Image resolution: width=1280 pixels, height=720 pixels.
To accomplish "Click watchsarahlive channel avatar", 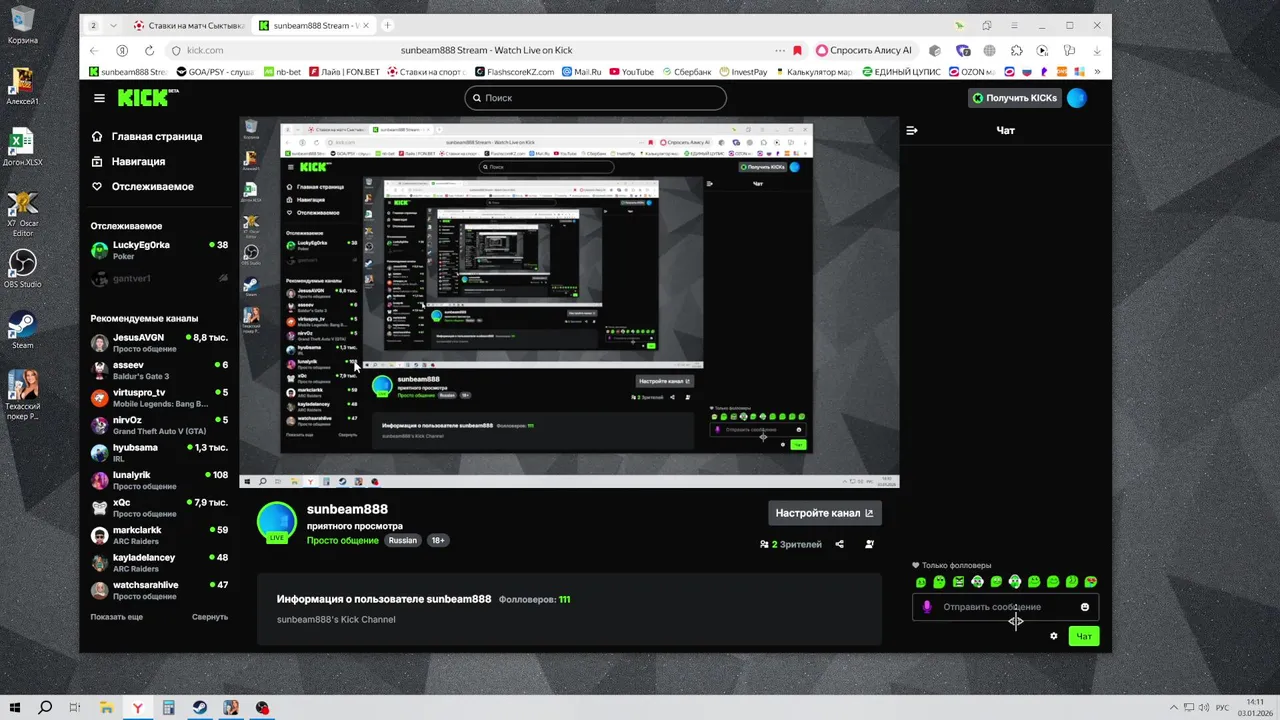I will tap(100, 591).
